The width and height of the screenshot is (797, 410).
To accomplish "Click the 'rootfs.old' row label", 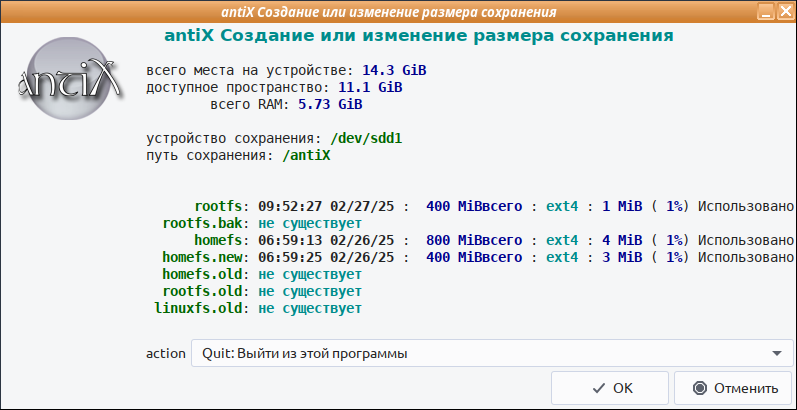I will 202,291.
